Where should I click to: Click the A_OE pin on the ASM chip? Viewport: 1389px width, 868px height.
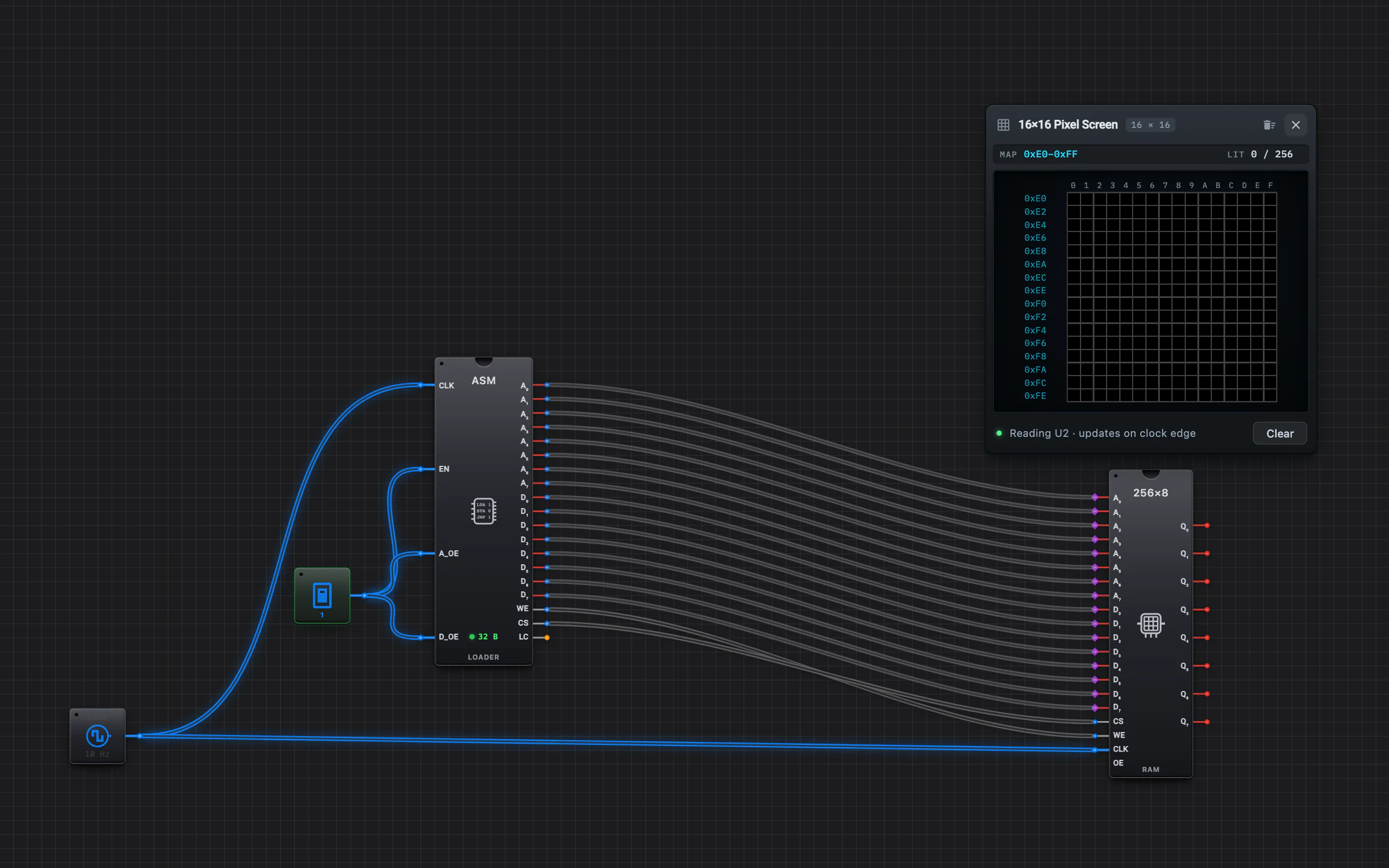421,553
